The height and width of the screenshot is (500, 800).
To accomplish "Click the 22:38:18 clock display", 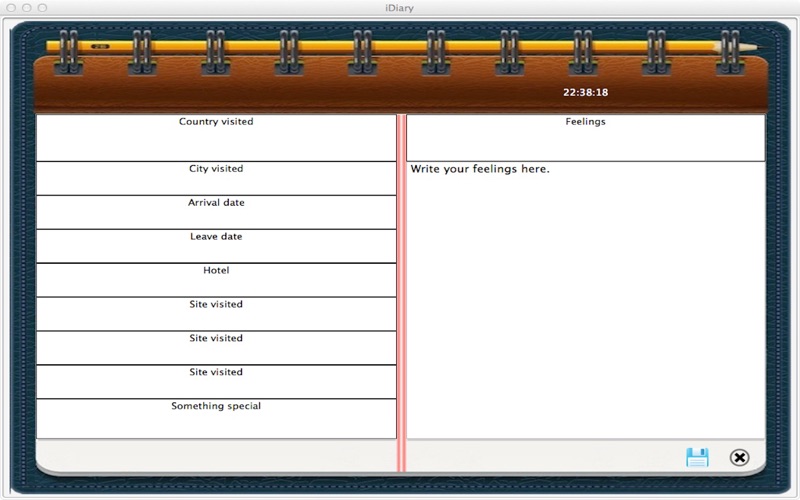I will (585, 93).
